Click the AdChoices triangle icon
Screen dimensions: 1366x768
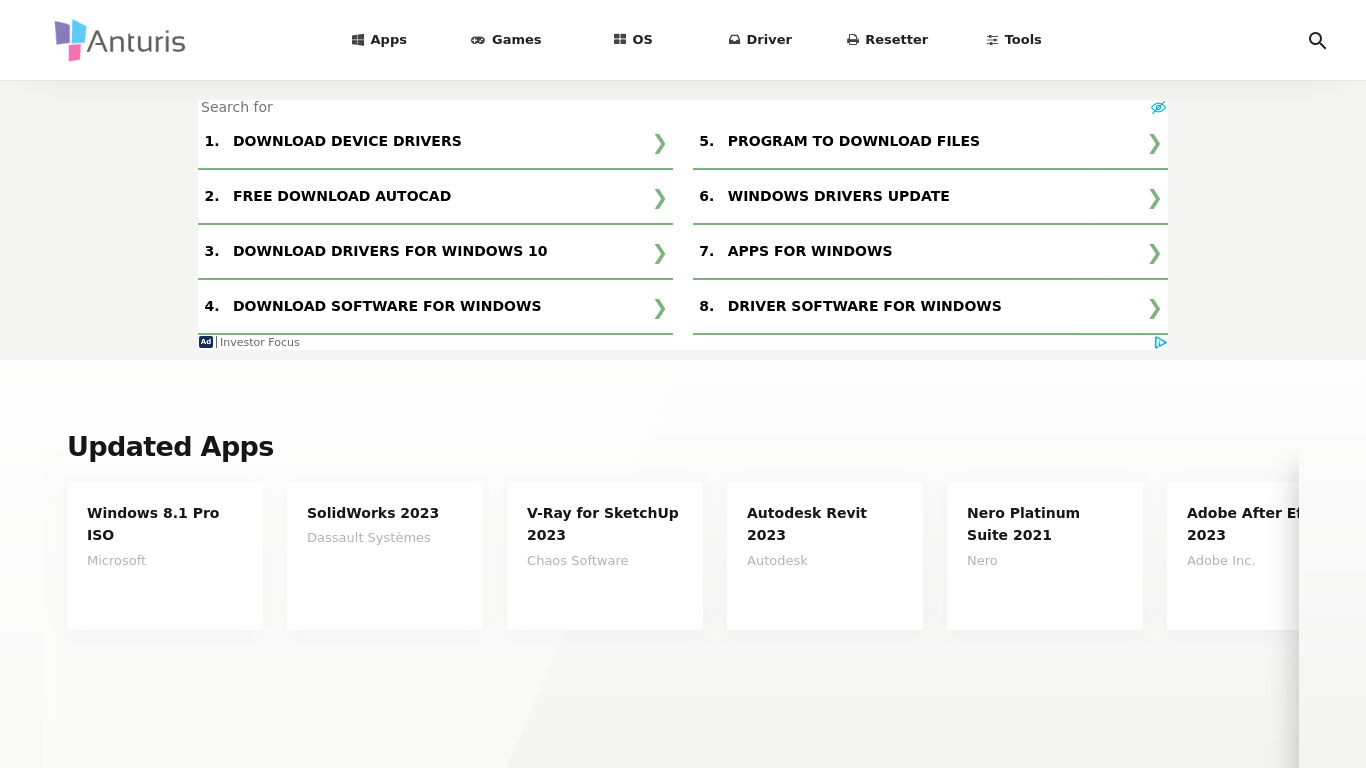click(x=1160, y=342)
